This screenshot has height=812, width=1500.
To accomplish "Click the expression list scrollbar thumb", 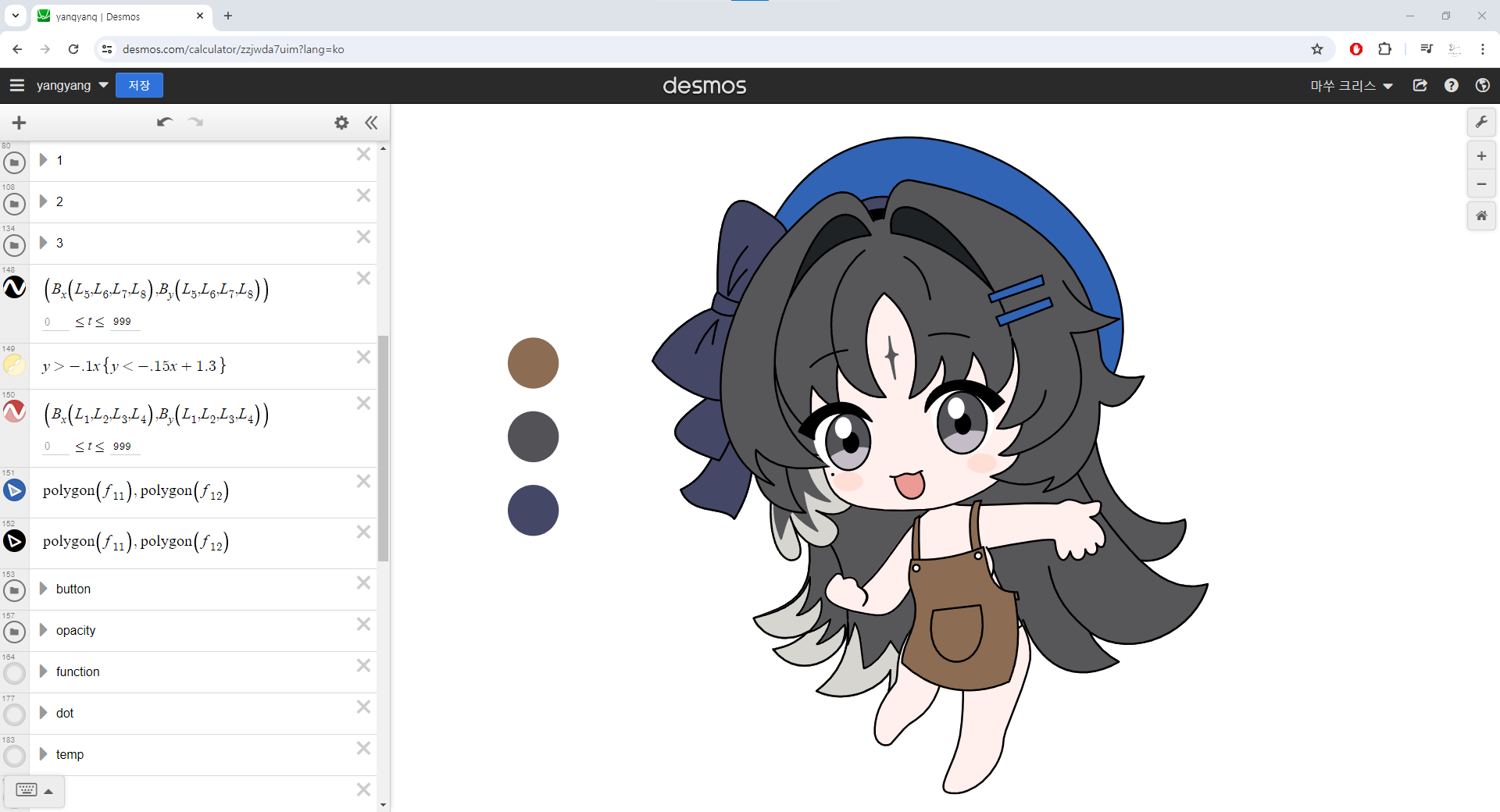I will click(x=383, y=449).
